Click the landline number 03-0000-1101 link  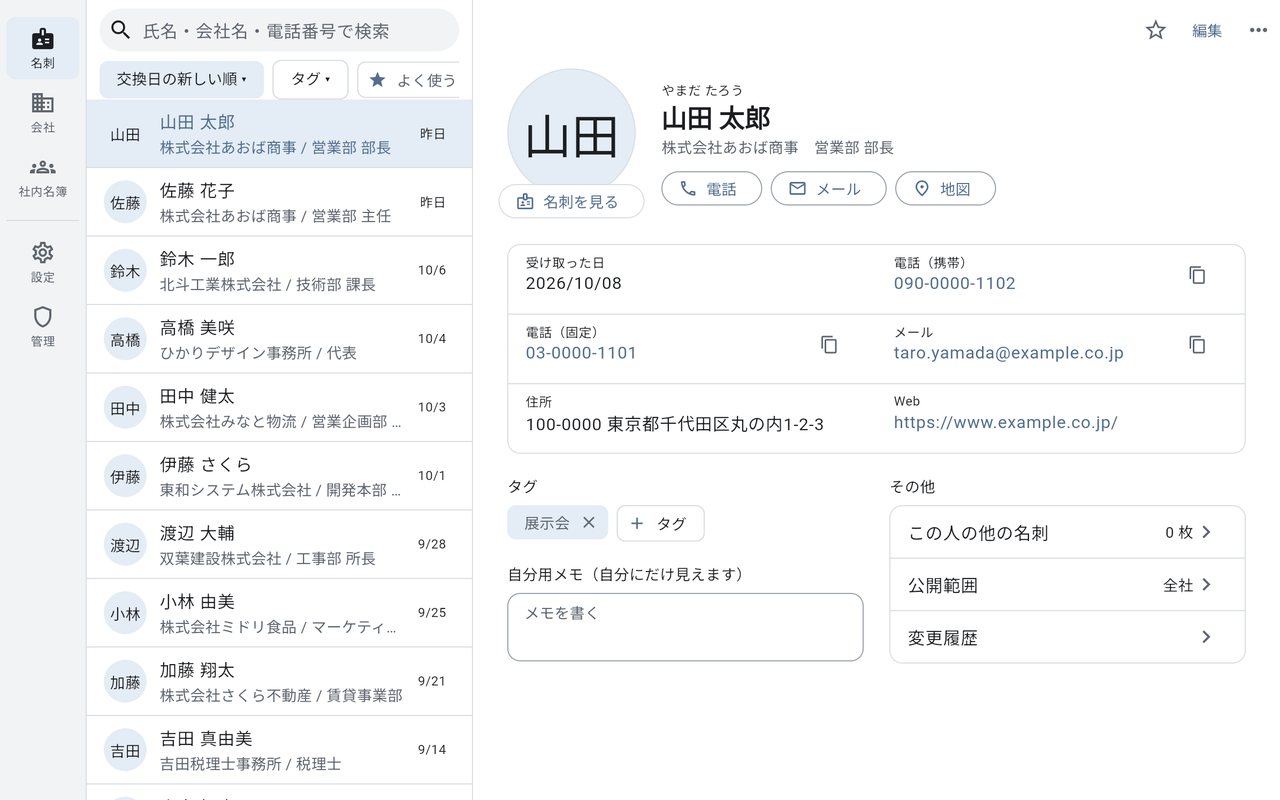(581, 353)
